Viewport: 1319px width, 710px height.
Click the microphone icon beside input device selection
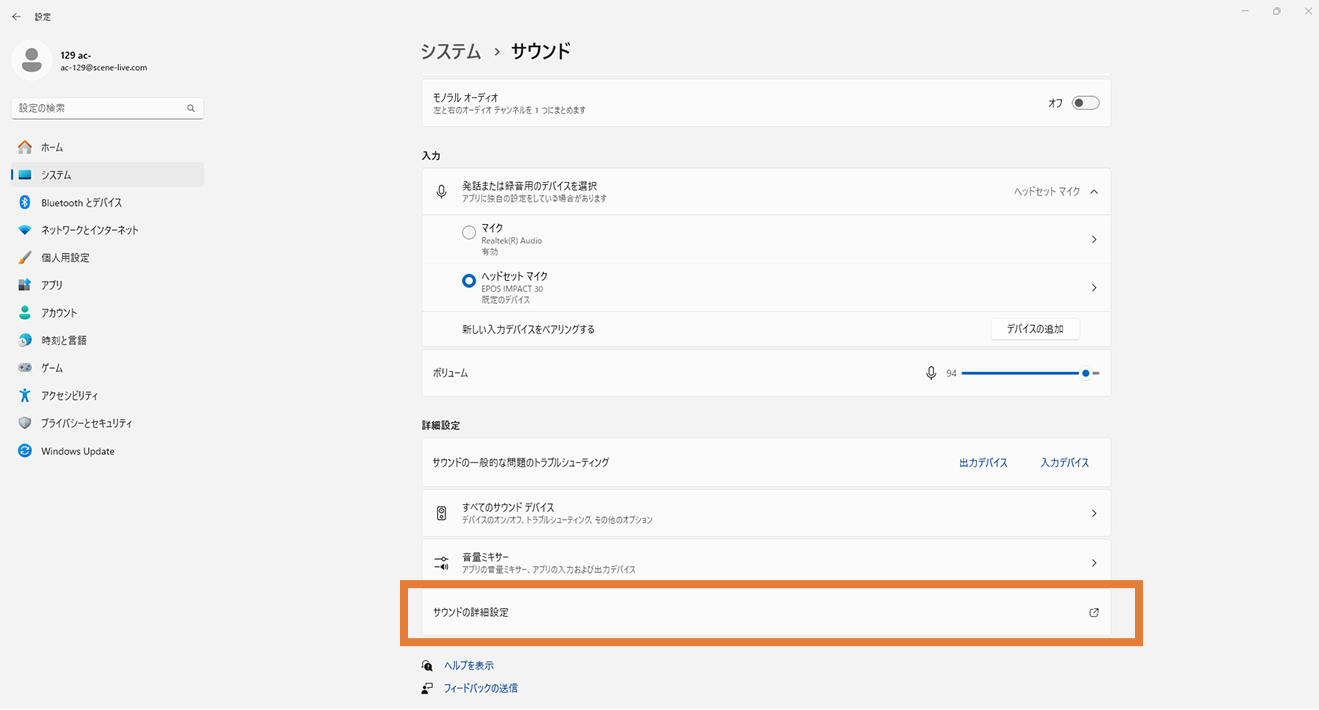(441, 192)
